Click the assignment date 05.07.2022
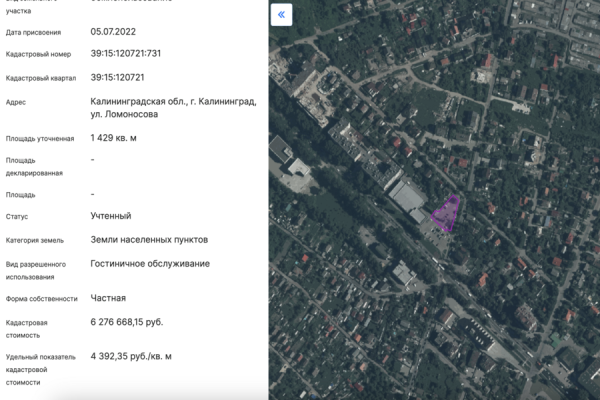 tap(115, 32)
